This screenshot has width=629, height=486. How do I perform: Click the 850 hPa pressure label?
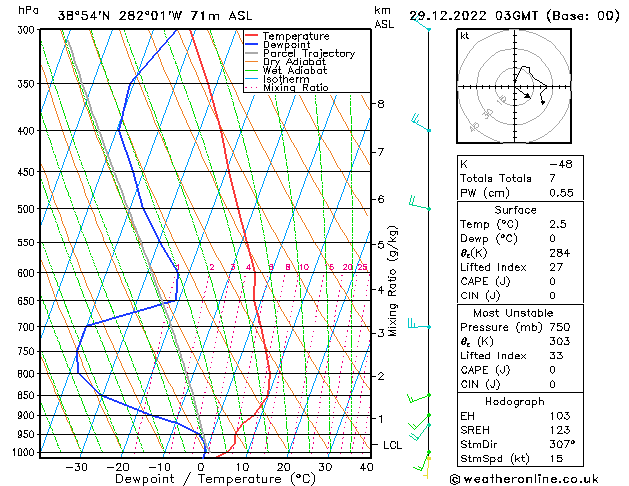coord(28,395)
